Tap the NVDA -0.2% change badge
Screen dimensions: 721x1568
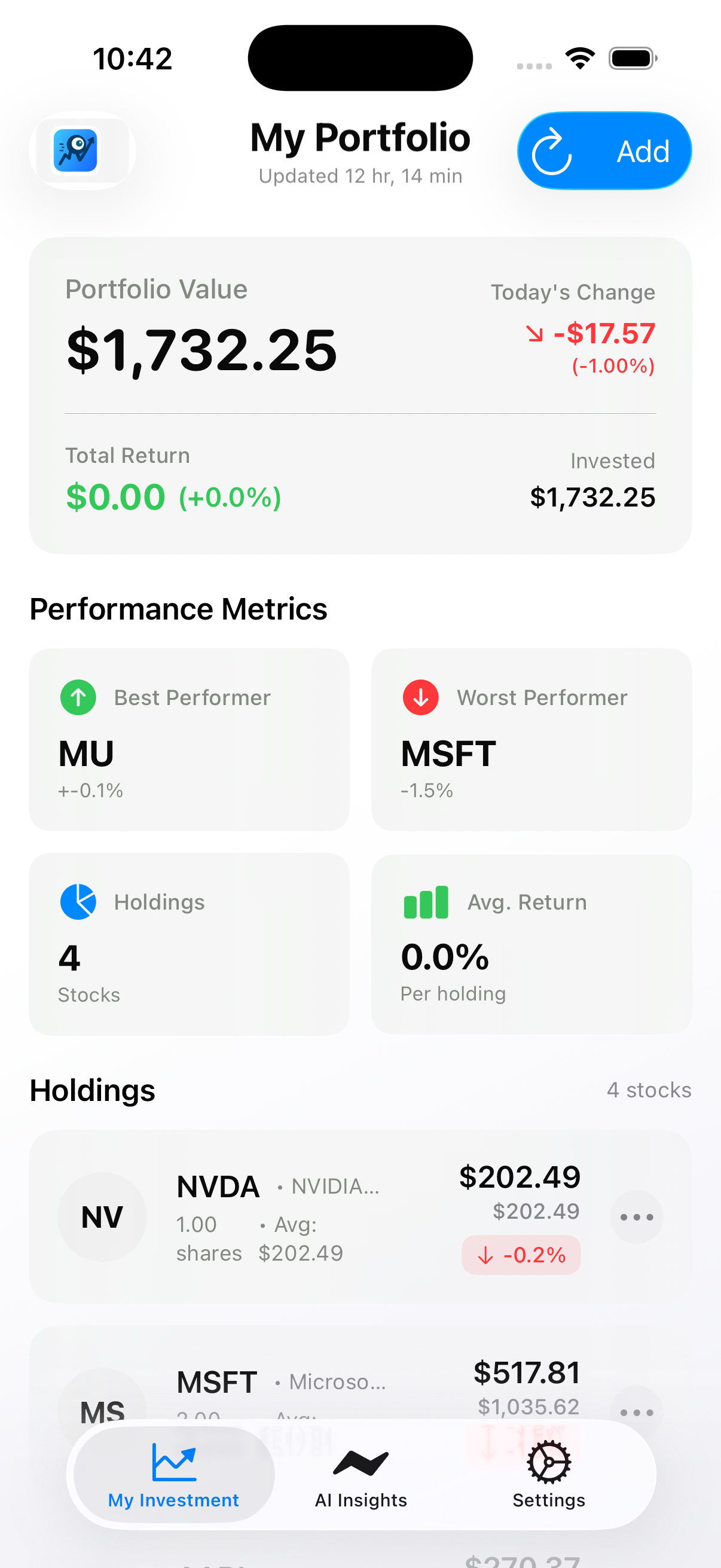[521, 1255]
